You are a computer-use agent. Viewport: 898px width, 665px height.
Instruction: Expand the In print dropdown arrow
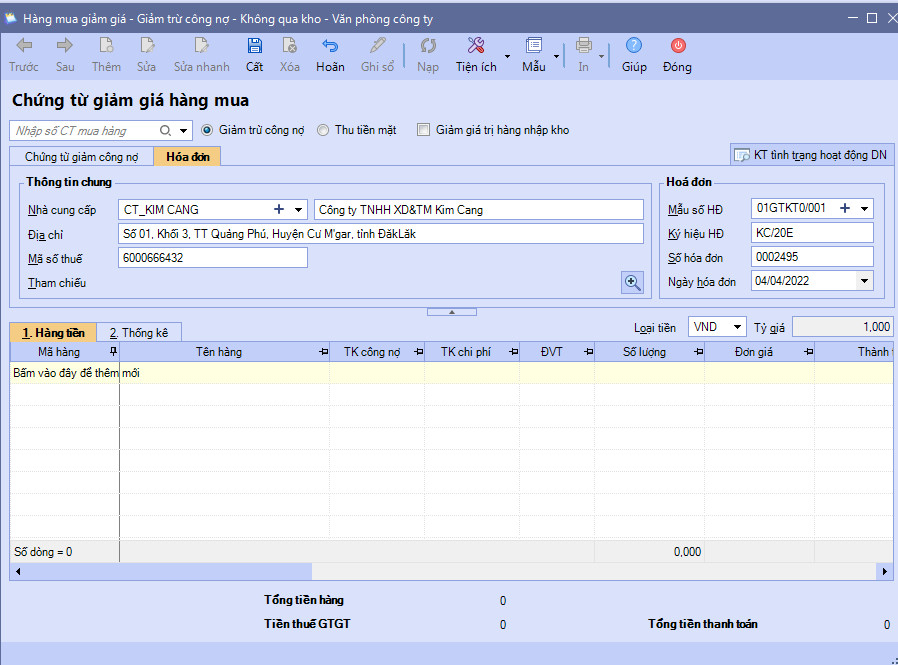[601, 56]
